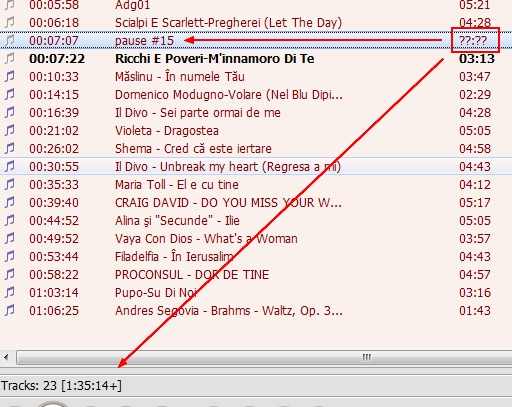Click note icon next to Măslinu track
The image size is (512, 407).
click(10, 76)
